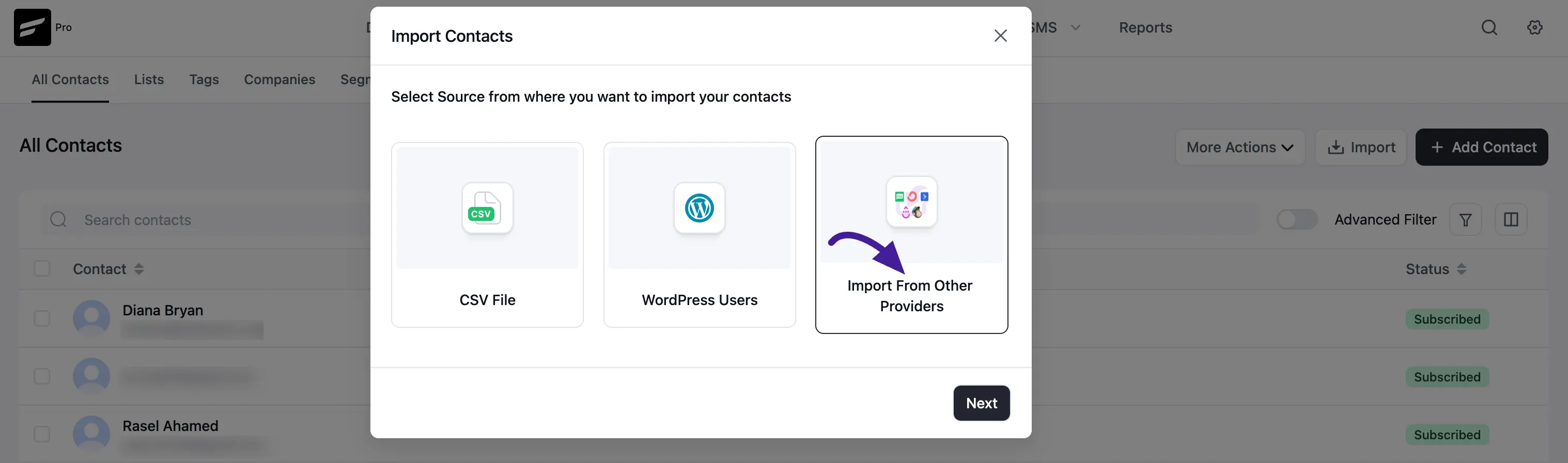Click the Add Contact button
Screen dimensions: 1568x463
[1482, 147]
